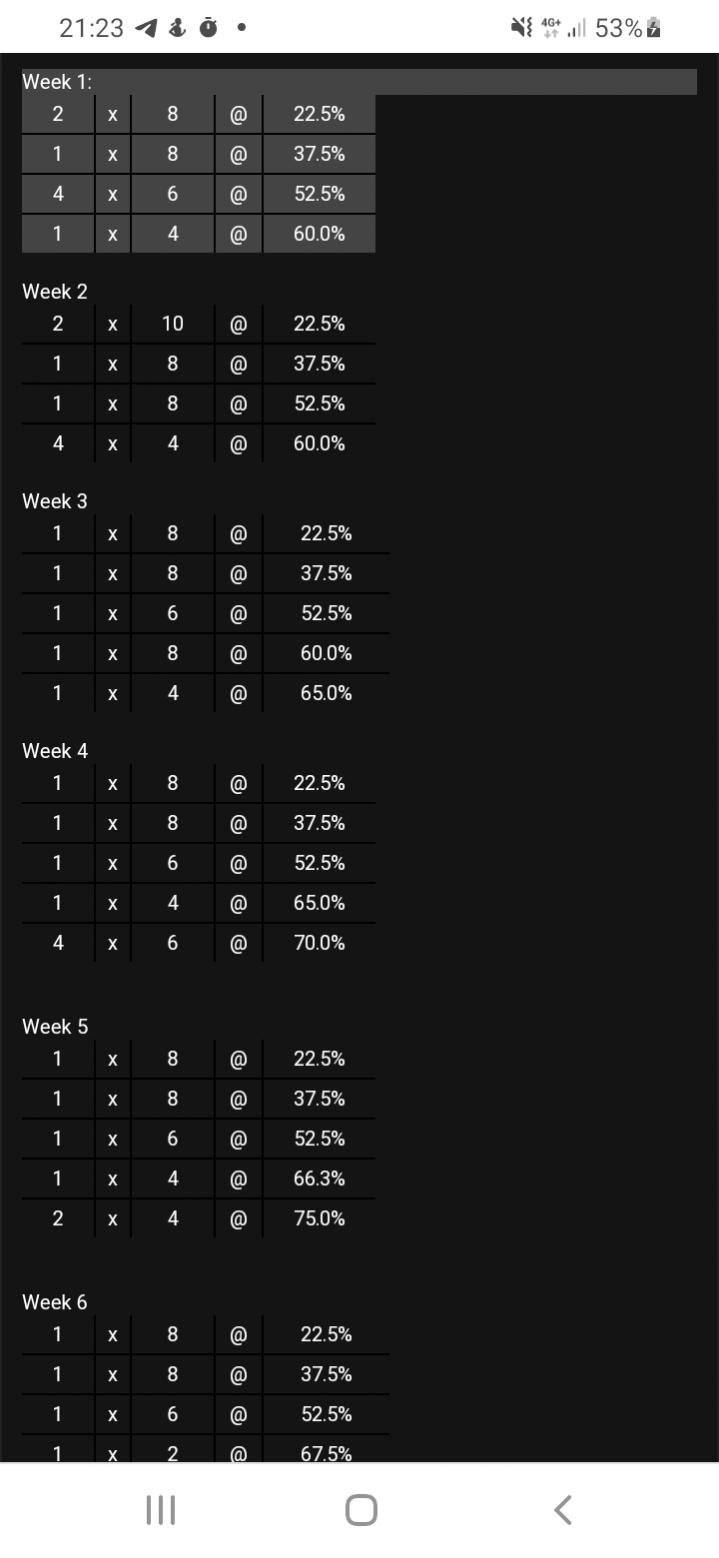Viewport: 719px width, 1558px height.
Task: Tap the Telegram notification icon in status bar
Action: 146,29
